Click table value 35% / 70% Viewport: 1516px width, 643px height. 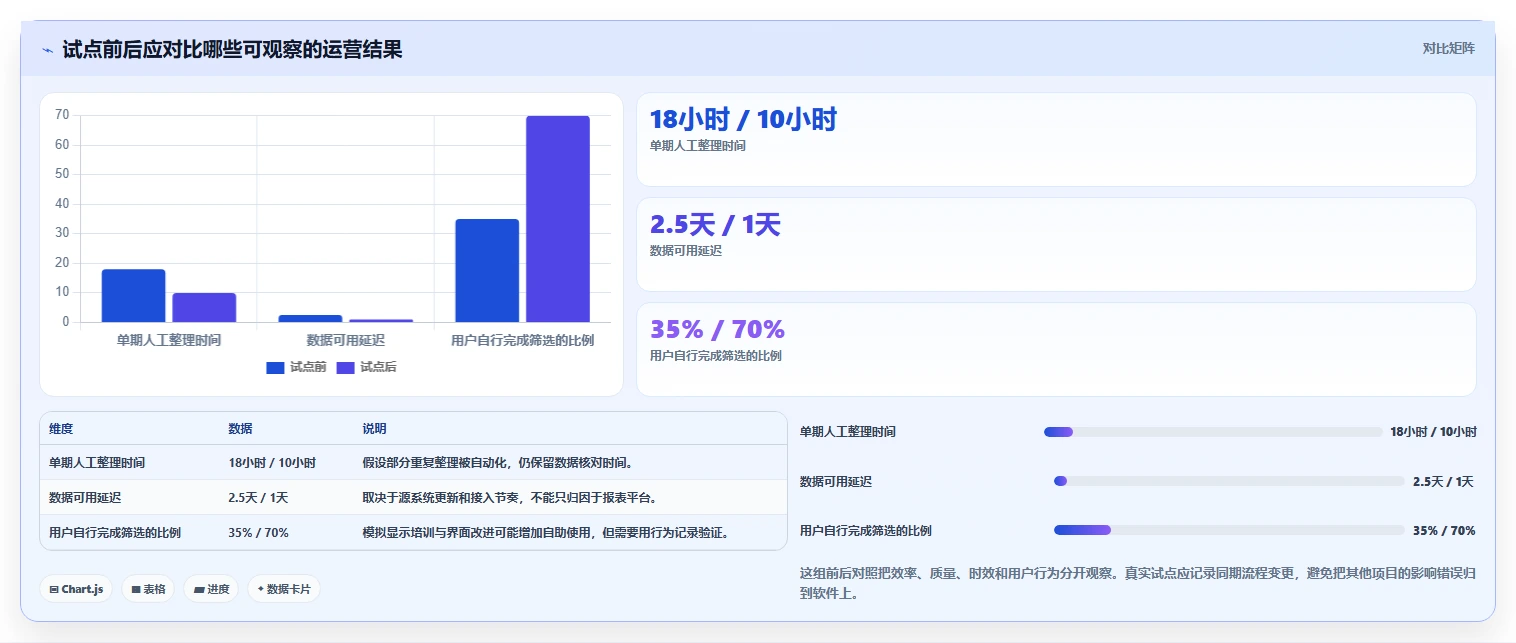(258, 532)
